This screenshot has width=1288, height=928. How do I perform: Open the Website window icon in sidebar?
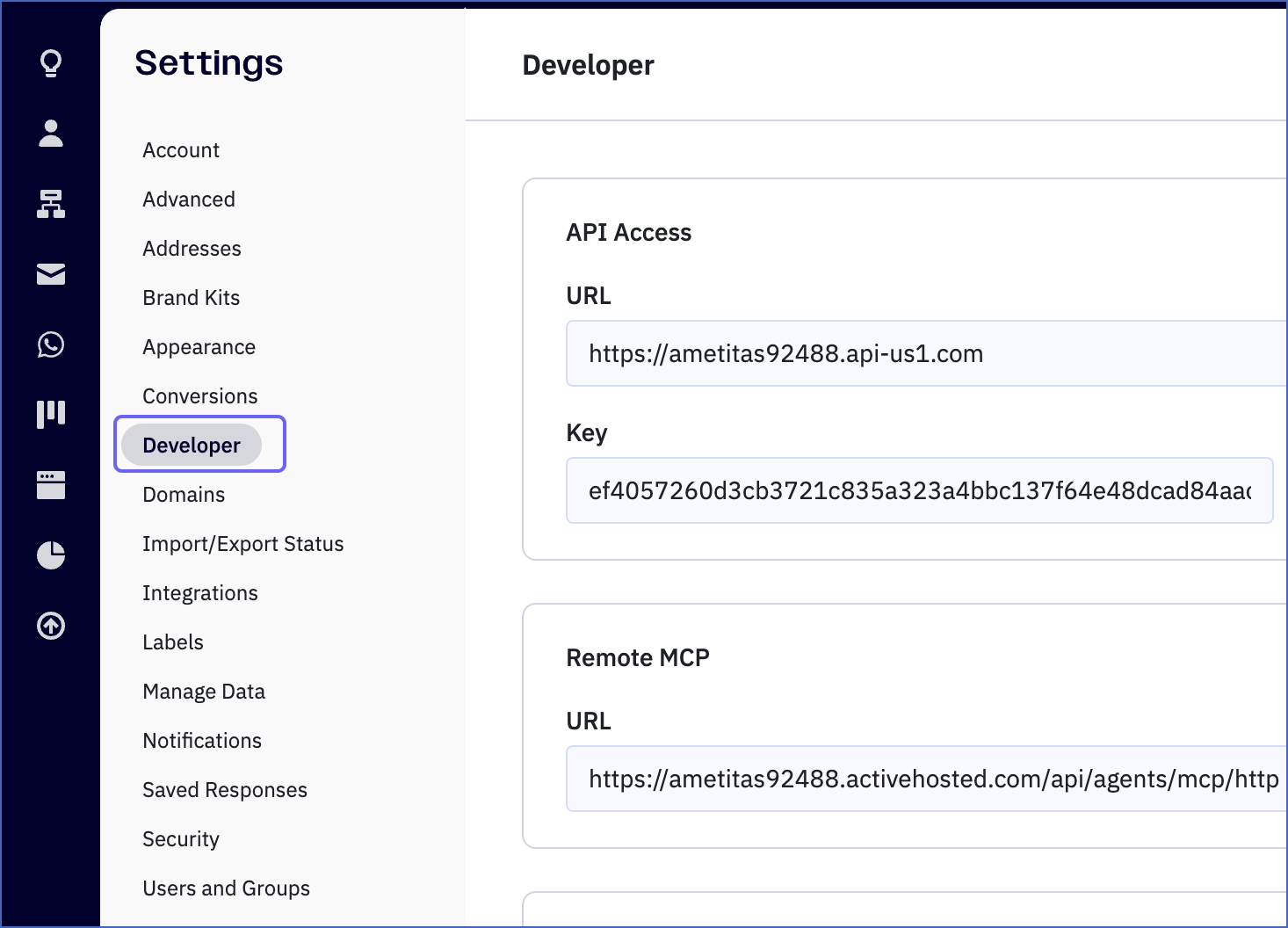click(51, 485)
